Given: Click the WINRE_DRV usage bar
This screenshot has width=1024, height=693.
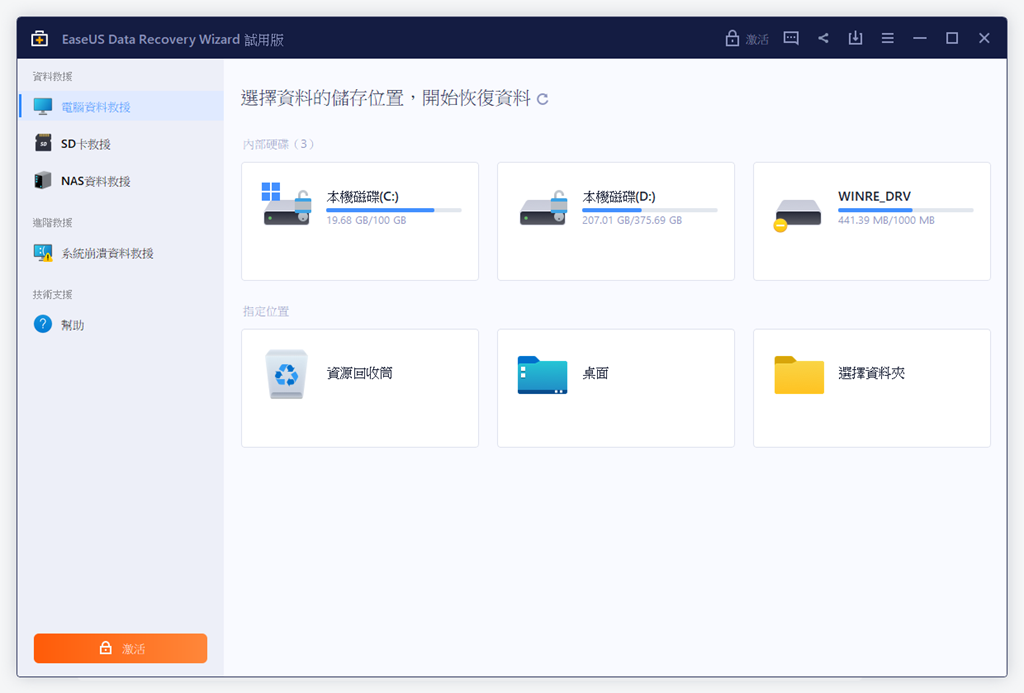Looking at the screenshot, I should (906, 210).
